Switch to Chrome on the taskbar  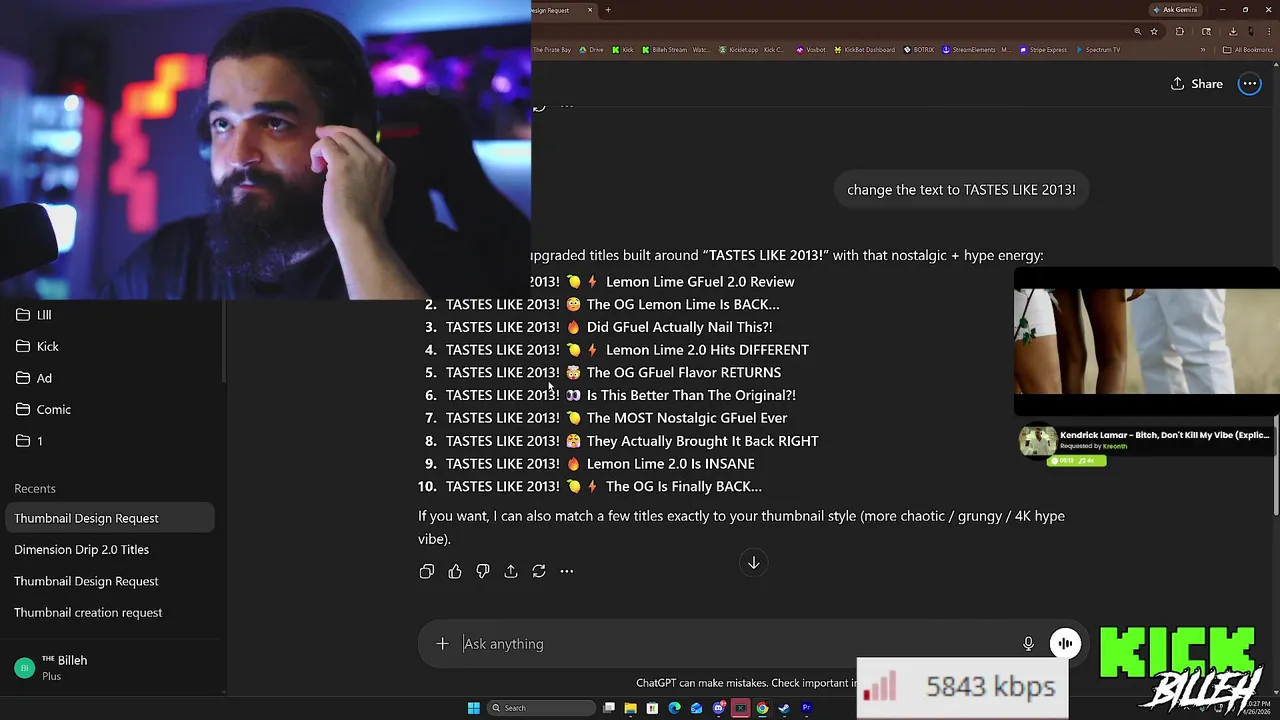pos(762,708)
